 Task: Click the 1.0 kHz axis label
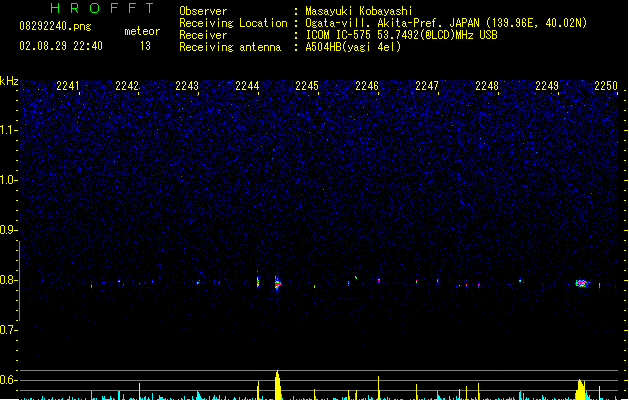coord(8,180)
